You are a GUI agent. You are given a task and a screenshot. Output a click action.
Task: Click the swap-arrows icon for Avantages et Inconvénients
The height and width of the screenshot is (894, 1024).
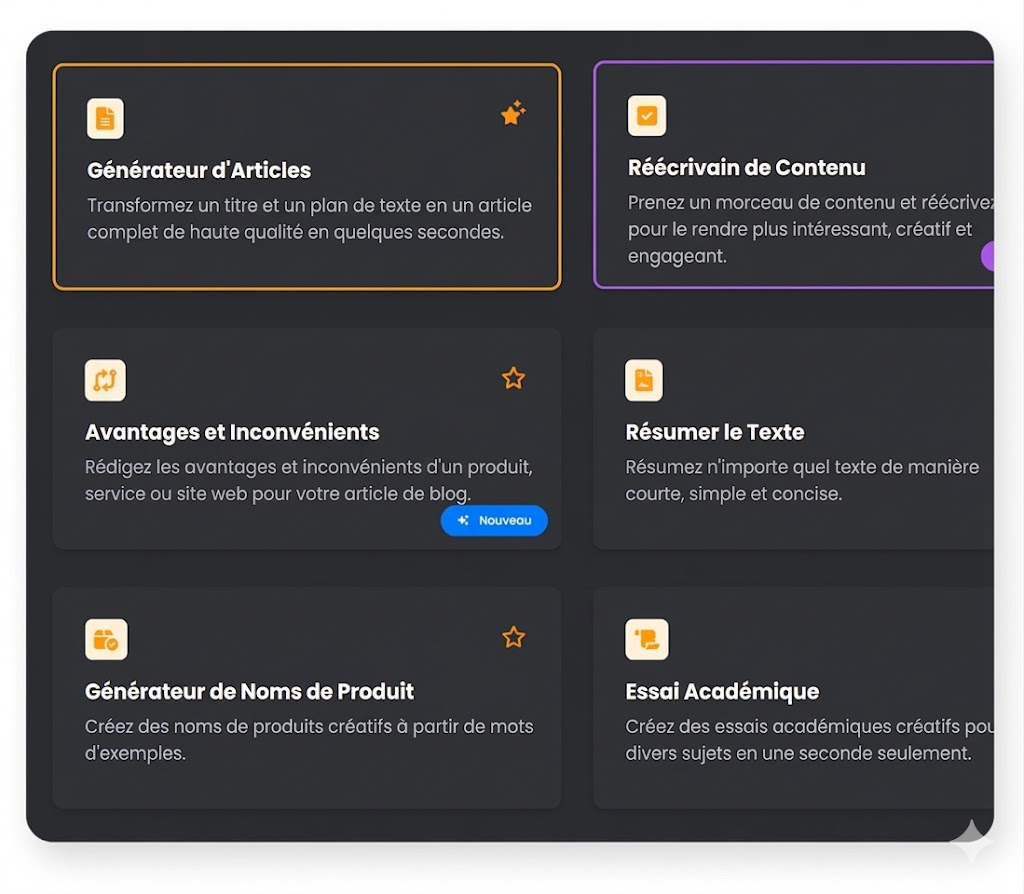[105, 380]
